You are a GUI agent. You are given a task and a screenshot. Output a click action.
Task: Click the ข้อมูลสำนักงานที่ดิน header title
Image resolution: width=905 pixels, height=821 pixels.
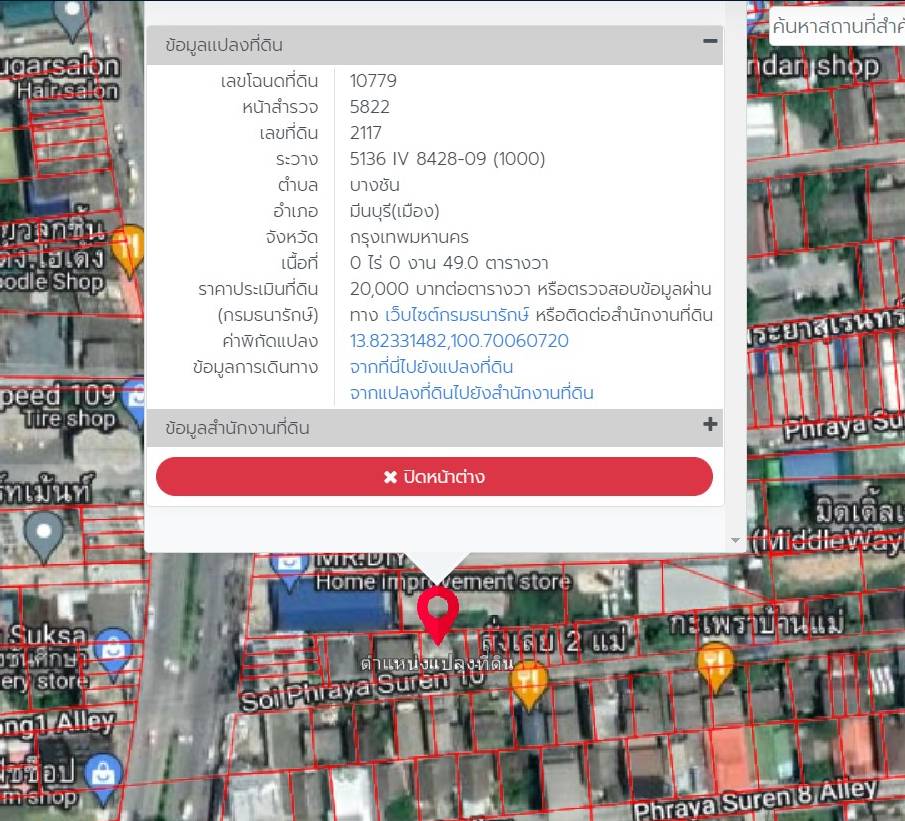pos(237,428)
